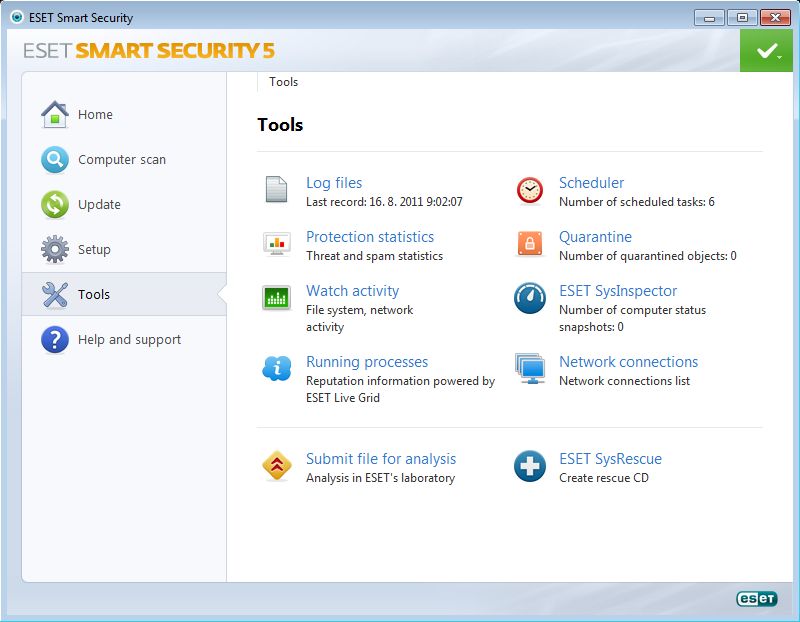Open the Computer scan section
This screenshot has height=622, width=800.
click(x=124, y=160)
